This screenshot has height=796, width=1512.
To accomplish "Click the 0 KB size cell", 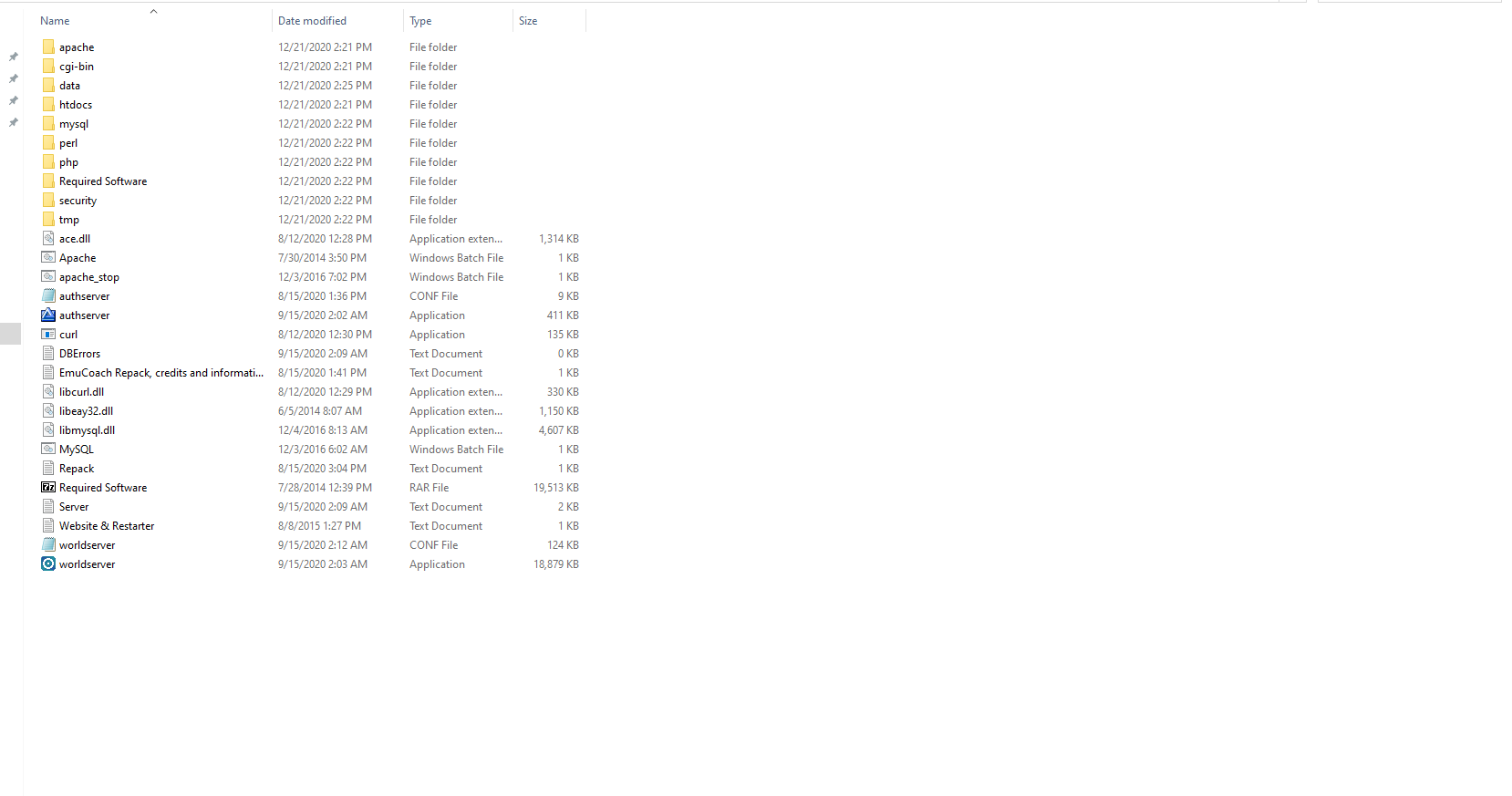I will [568, 353].
